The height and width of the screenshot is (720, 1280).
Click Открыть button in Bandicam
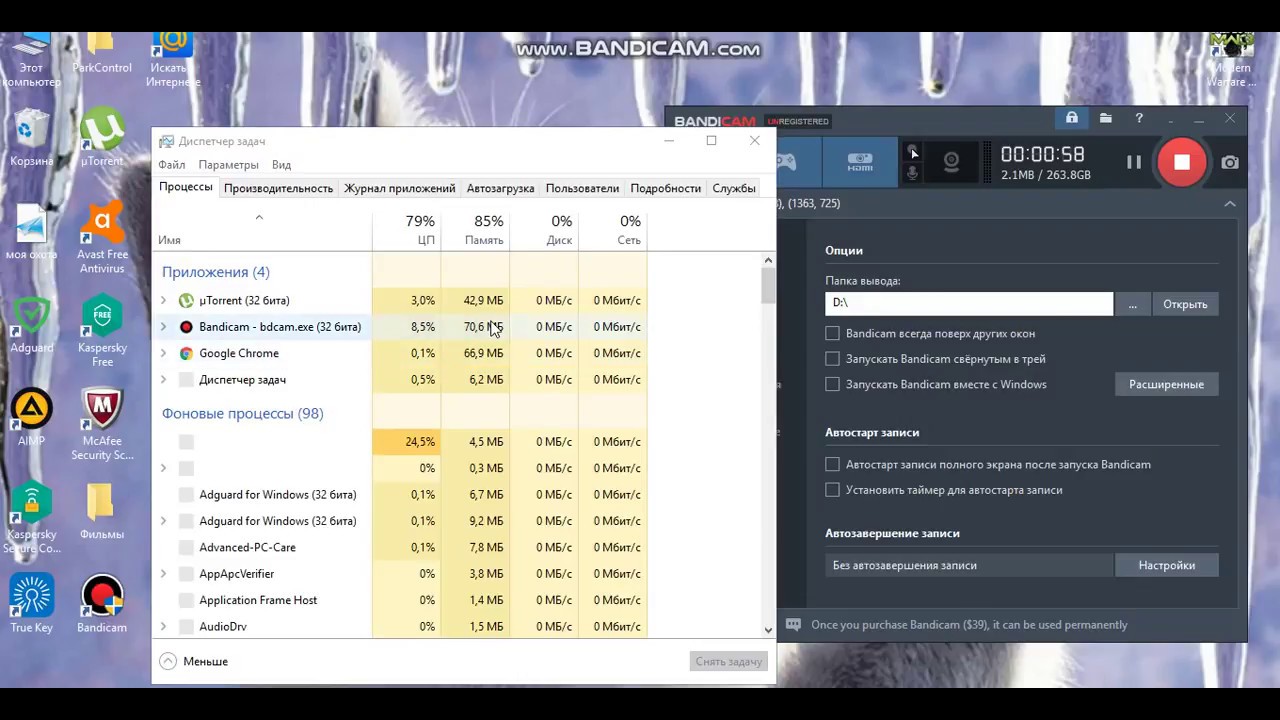pyautogui.click(x=1185, y=304)
